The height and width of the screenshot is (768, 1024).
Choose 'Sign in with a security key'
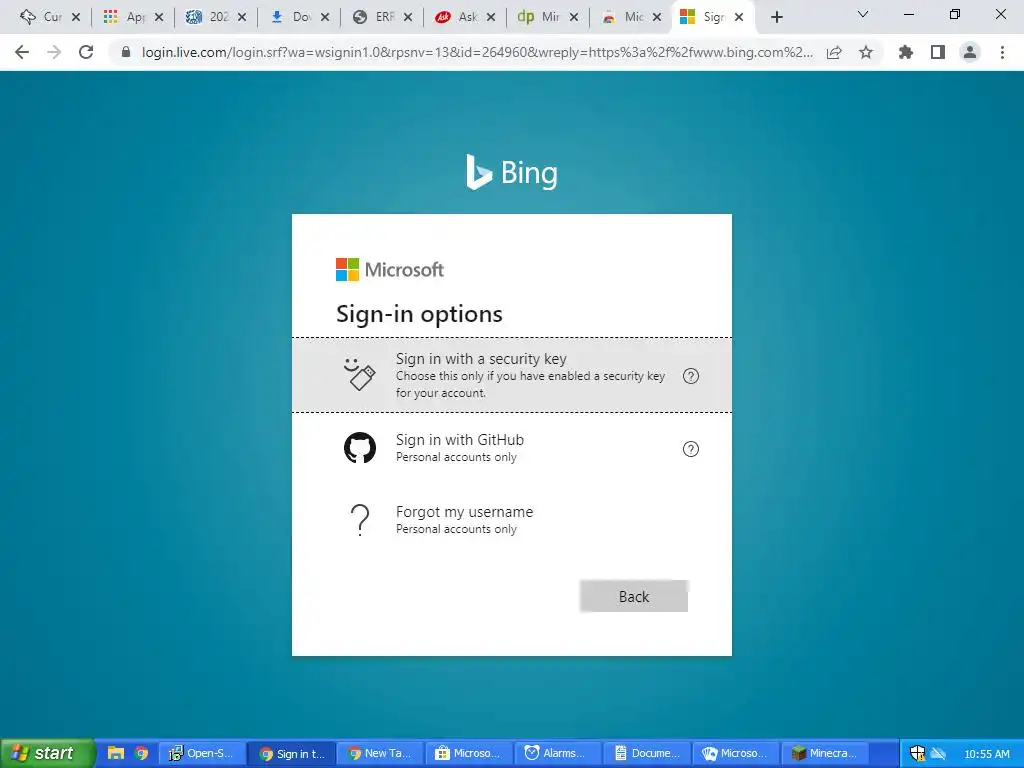(511, 375)
